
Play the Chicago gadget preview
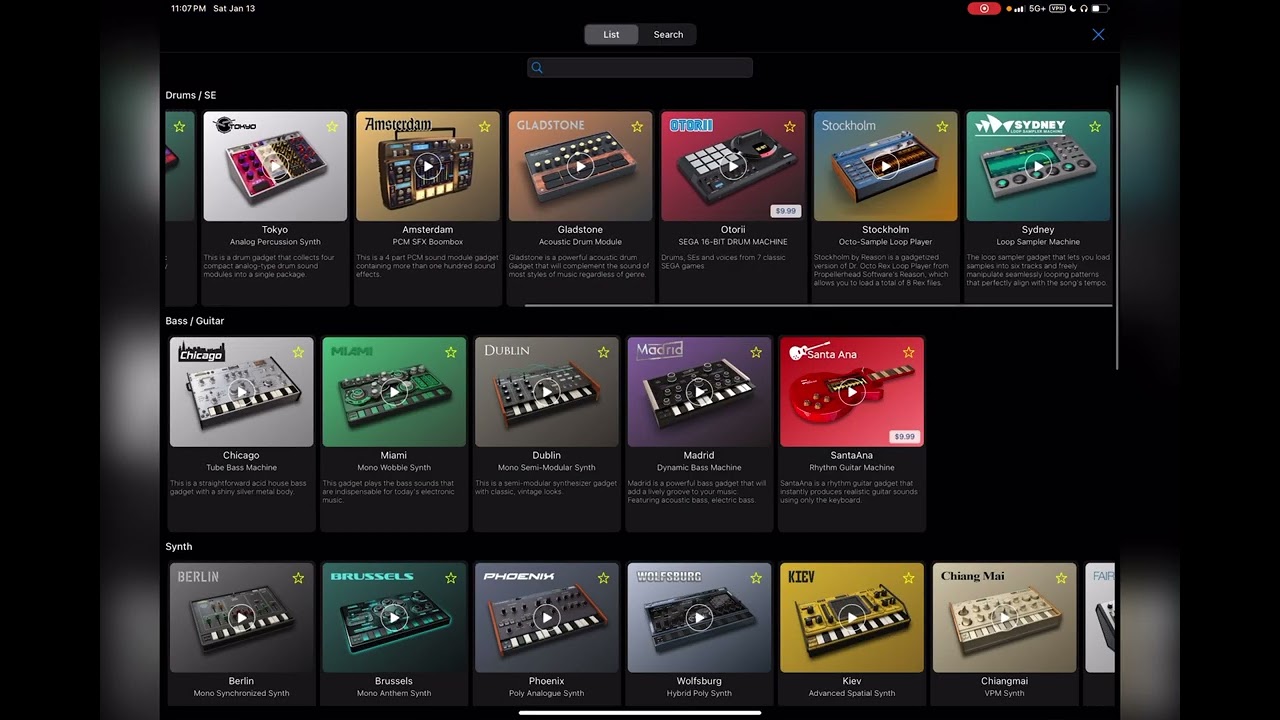[241, 392]
